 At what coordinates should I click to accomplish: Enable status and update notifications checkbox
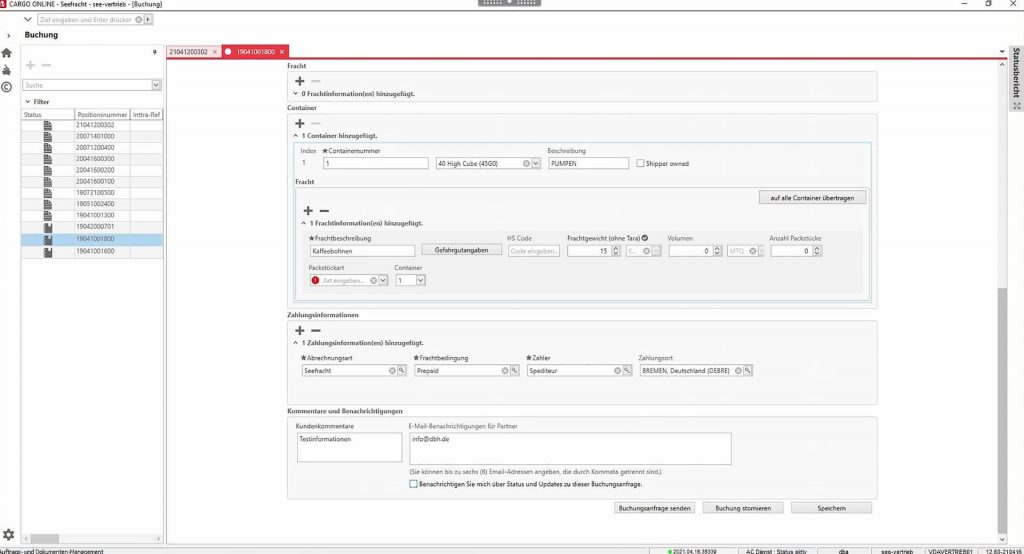(x=413, y=484)
